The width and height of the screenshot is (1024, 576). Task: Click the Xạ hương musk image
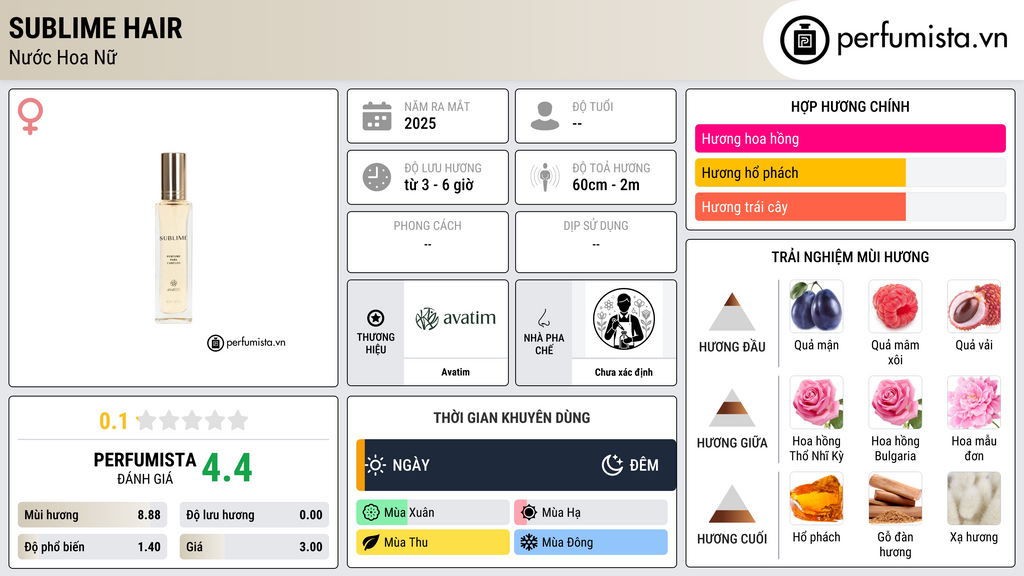pos(974,498)
